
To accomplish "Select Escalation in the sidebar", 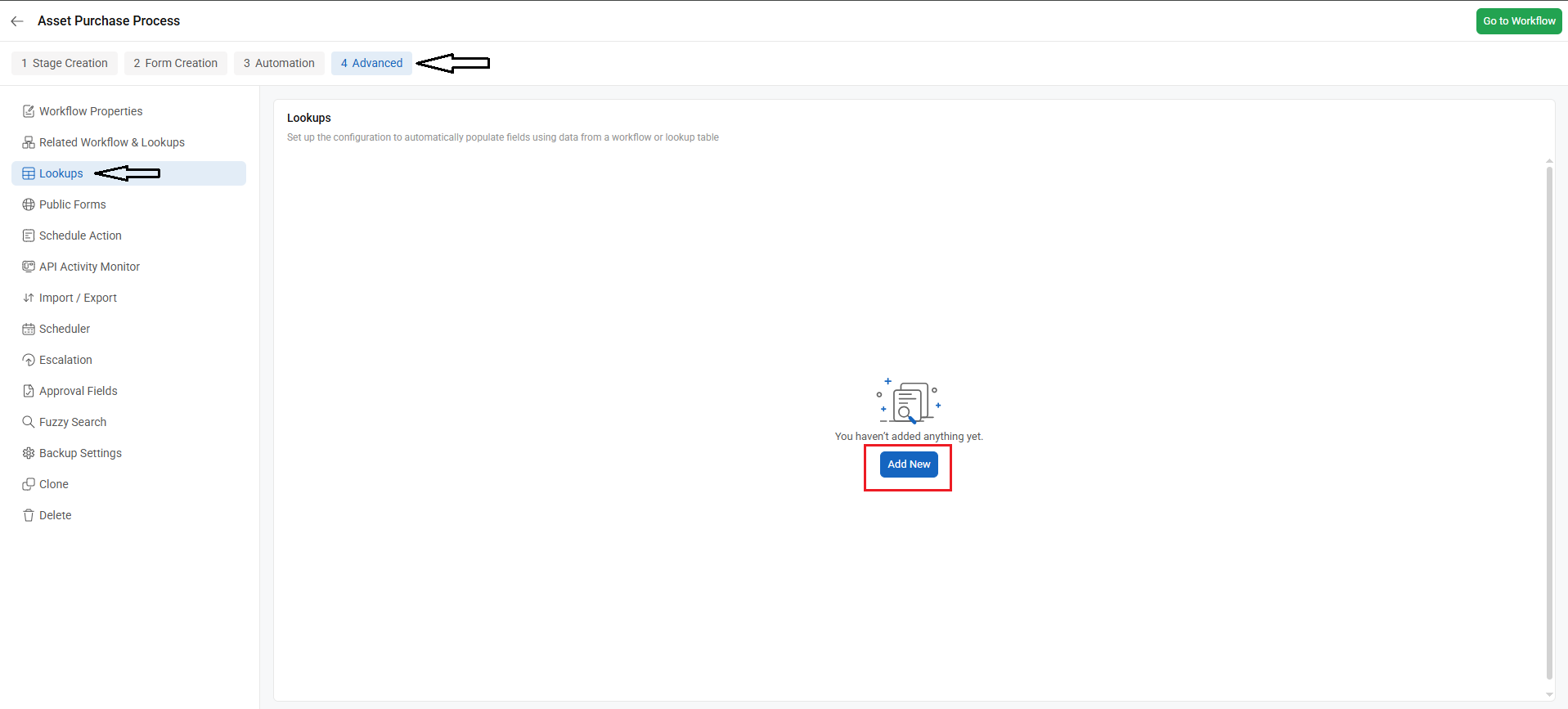I will tap(65, 360).
